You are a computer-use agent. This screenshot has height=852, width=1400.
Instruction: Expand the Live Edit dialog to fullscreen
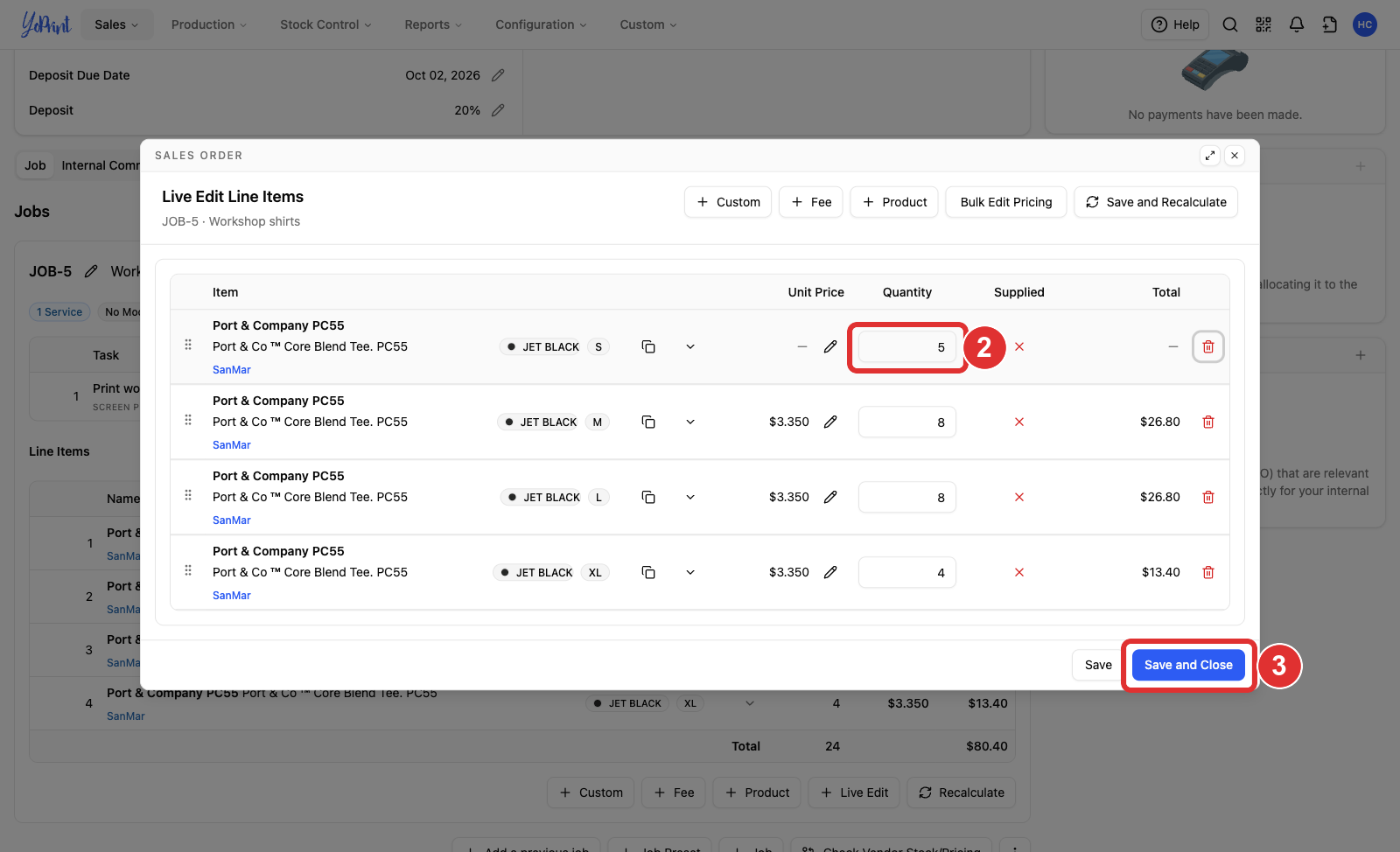click(1210, 156)
